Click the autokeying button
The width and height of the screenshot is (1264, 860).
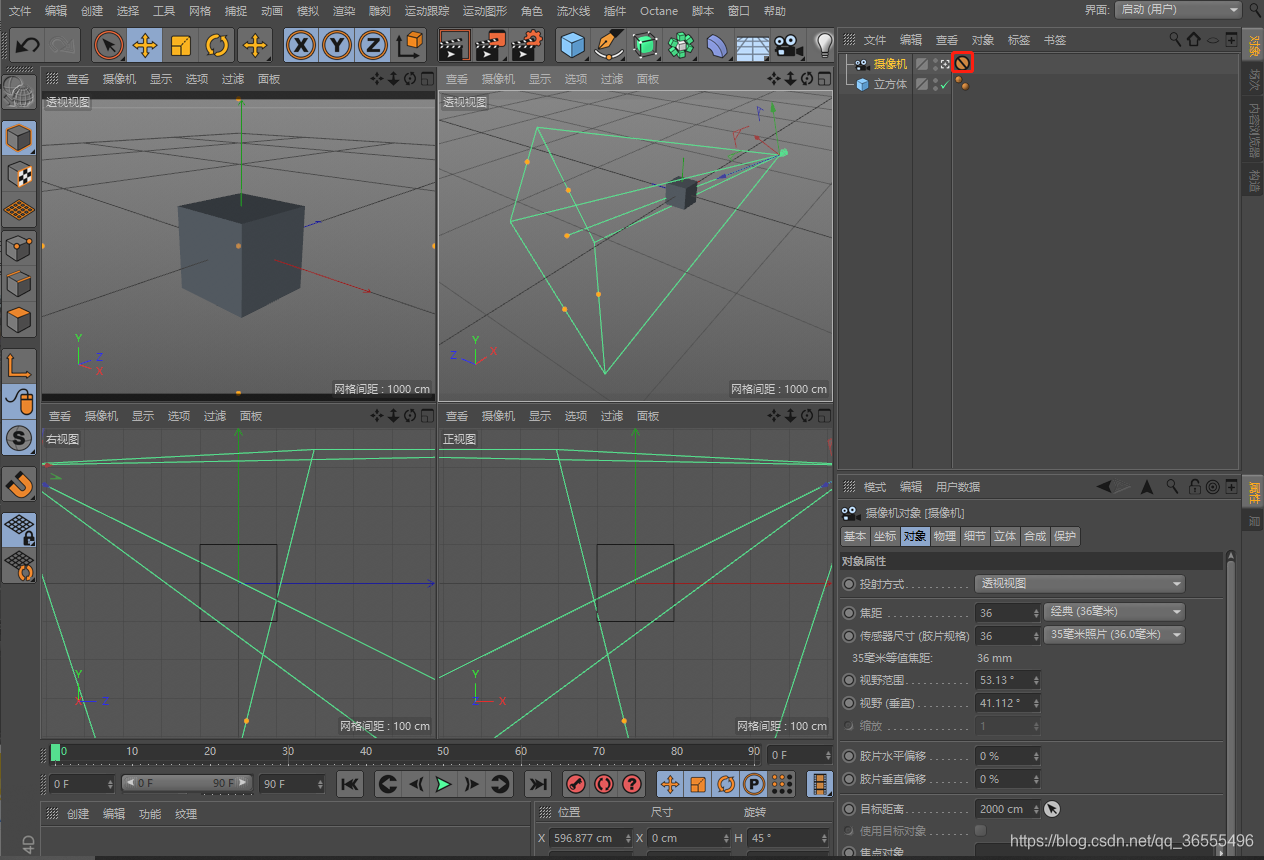[x=603, y=785]
